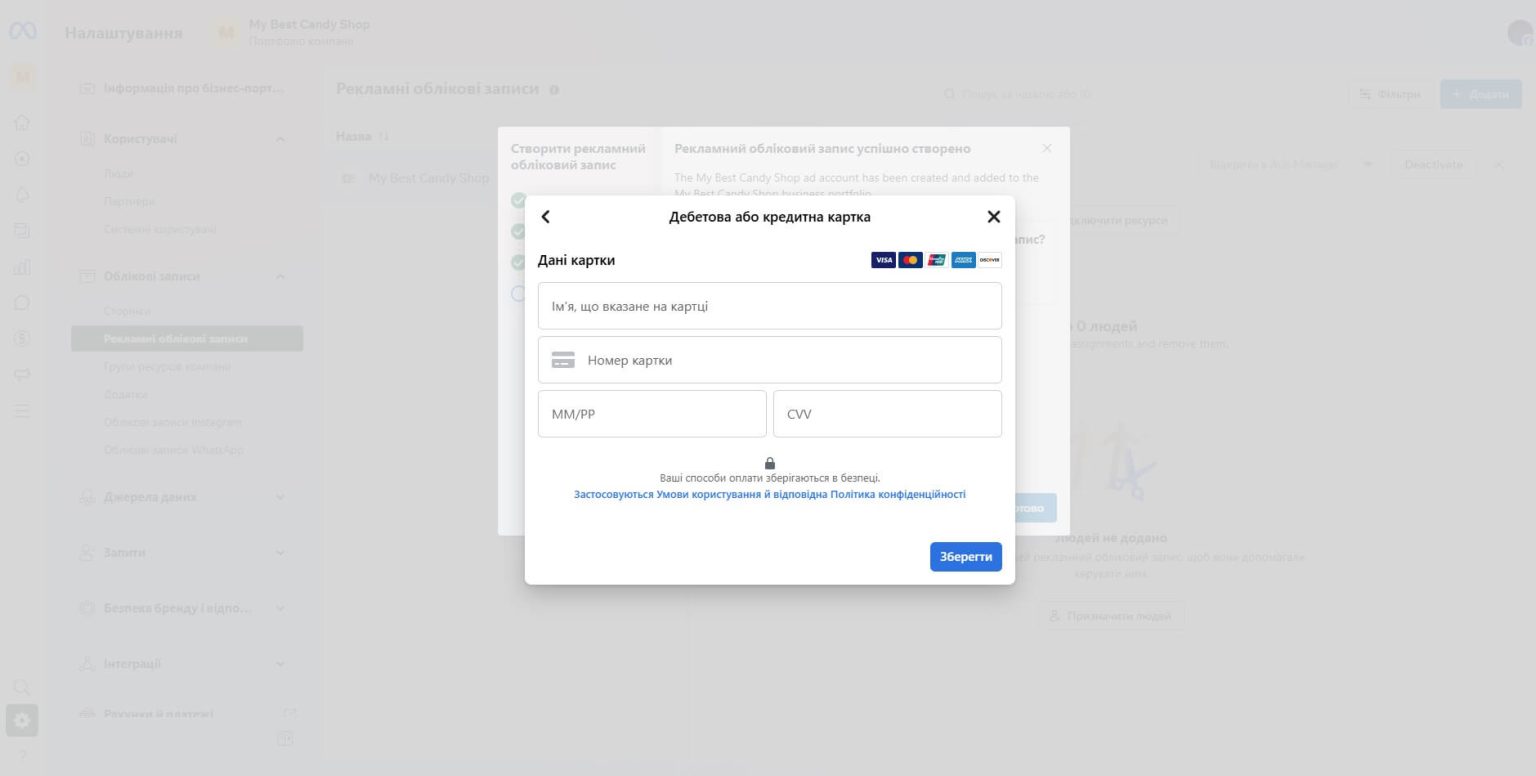Open Home from the left icon rail

(22, 122)
